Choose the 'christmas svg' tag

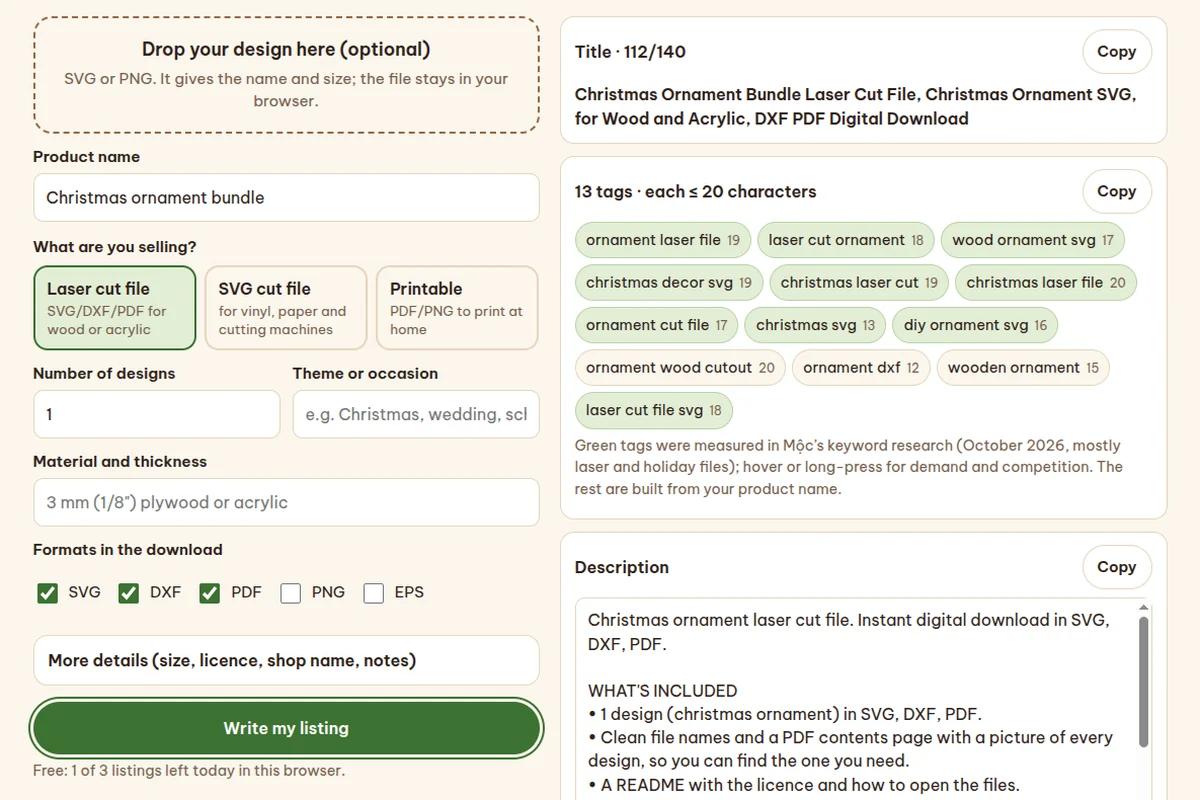coord(815,325)
